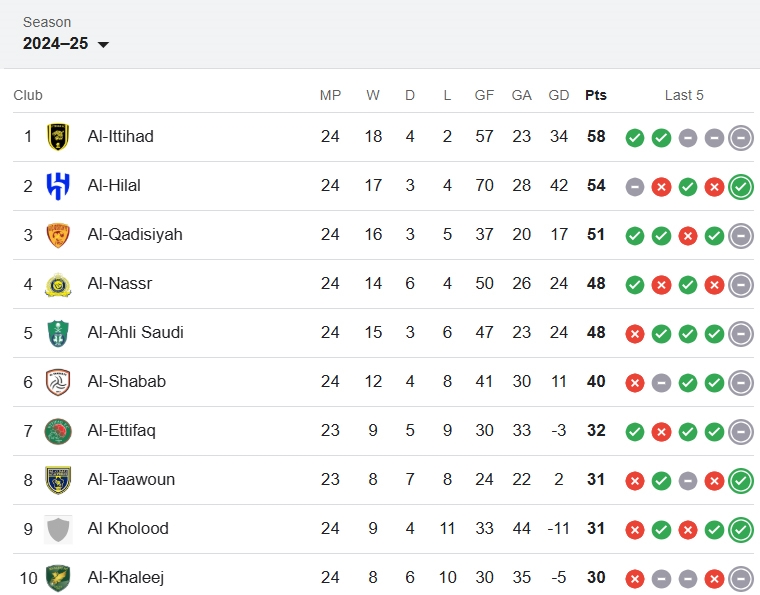Click Al-Ittihad's most recent draw indicator
The image size is (760, 595).
point(740,138)
